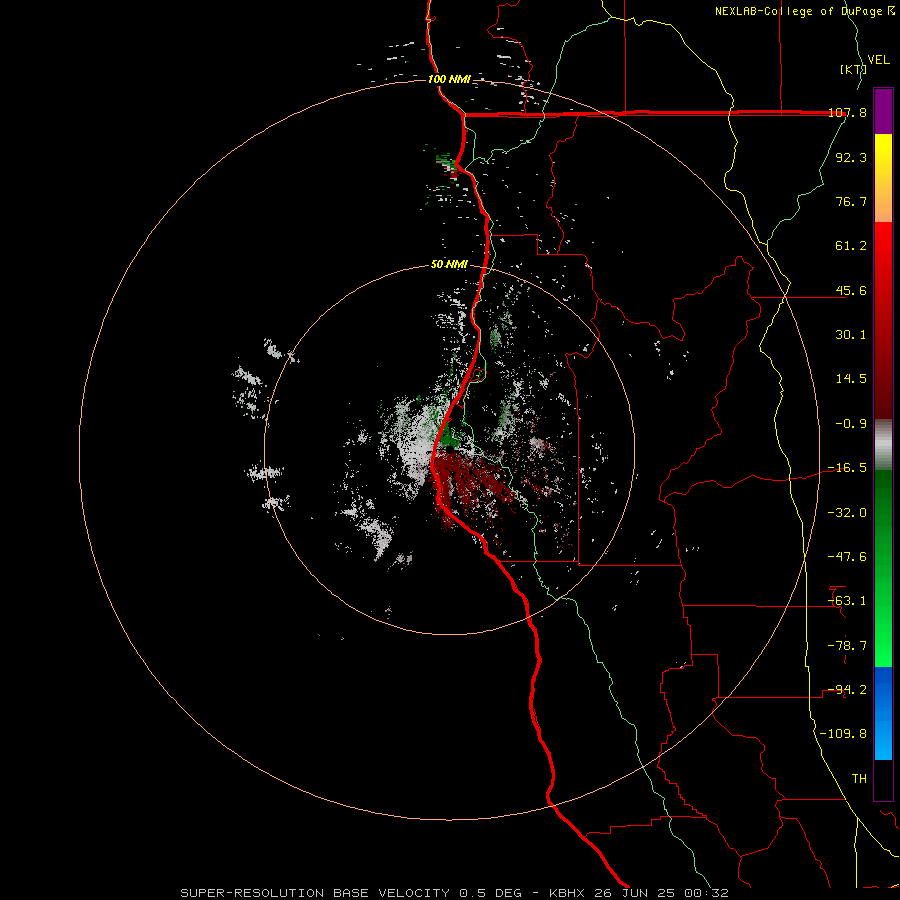Click the 61.2 legend value

click(851, 246)
